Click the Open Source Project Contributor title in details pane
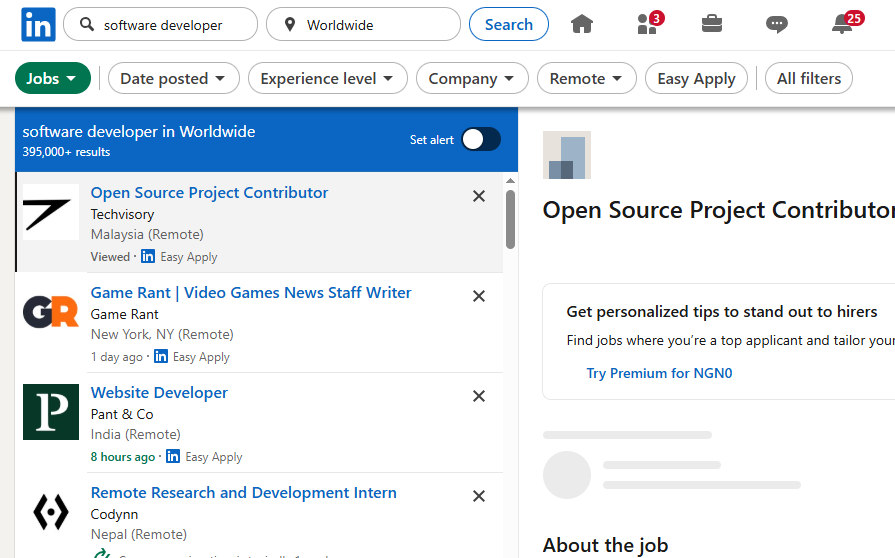Viewport: 895px width, 558px height. pyautogui.click(x=719, y=210)
